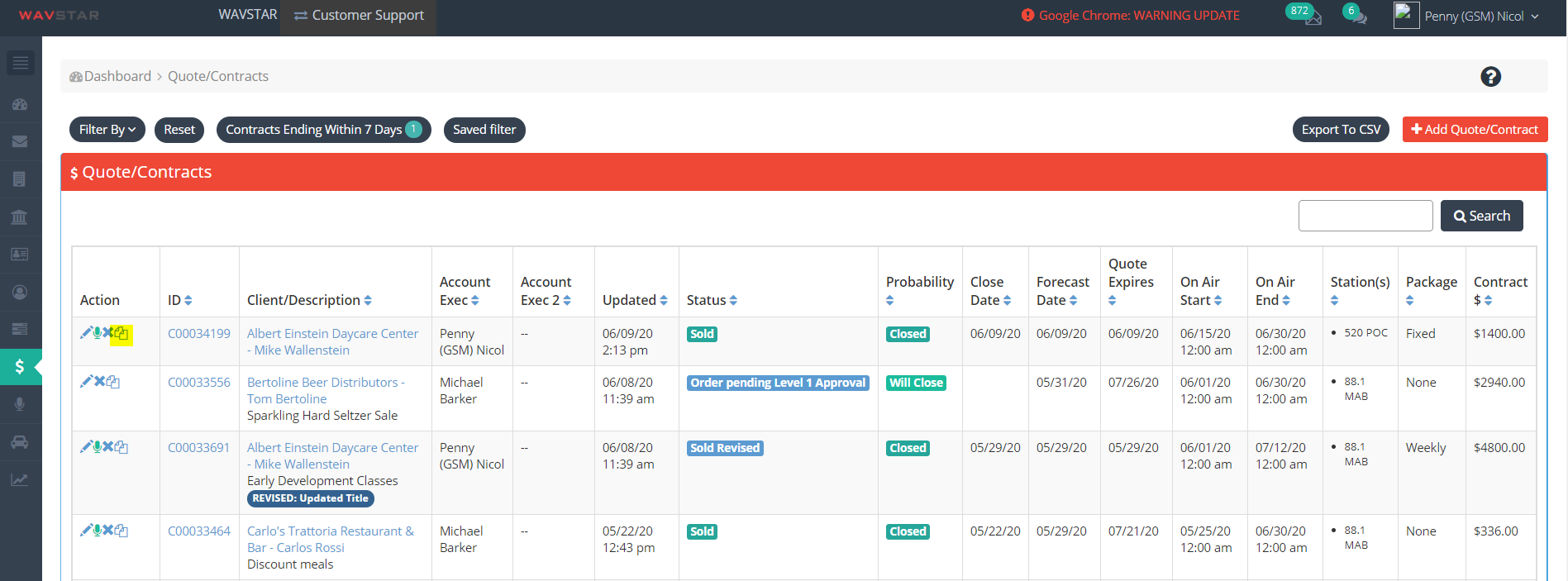Image resolution: width=1568 pixels, height=581 pixels.
Task: Click the Search button
Action: pos(1482,216)
